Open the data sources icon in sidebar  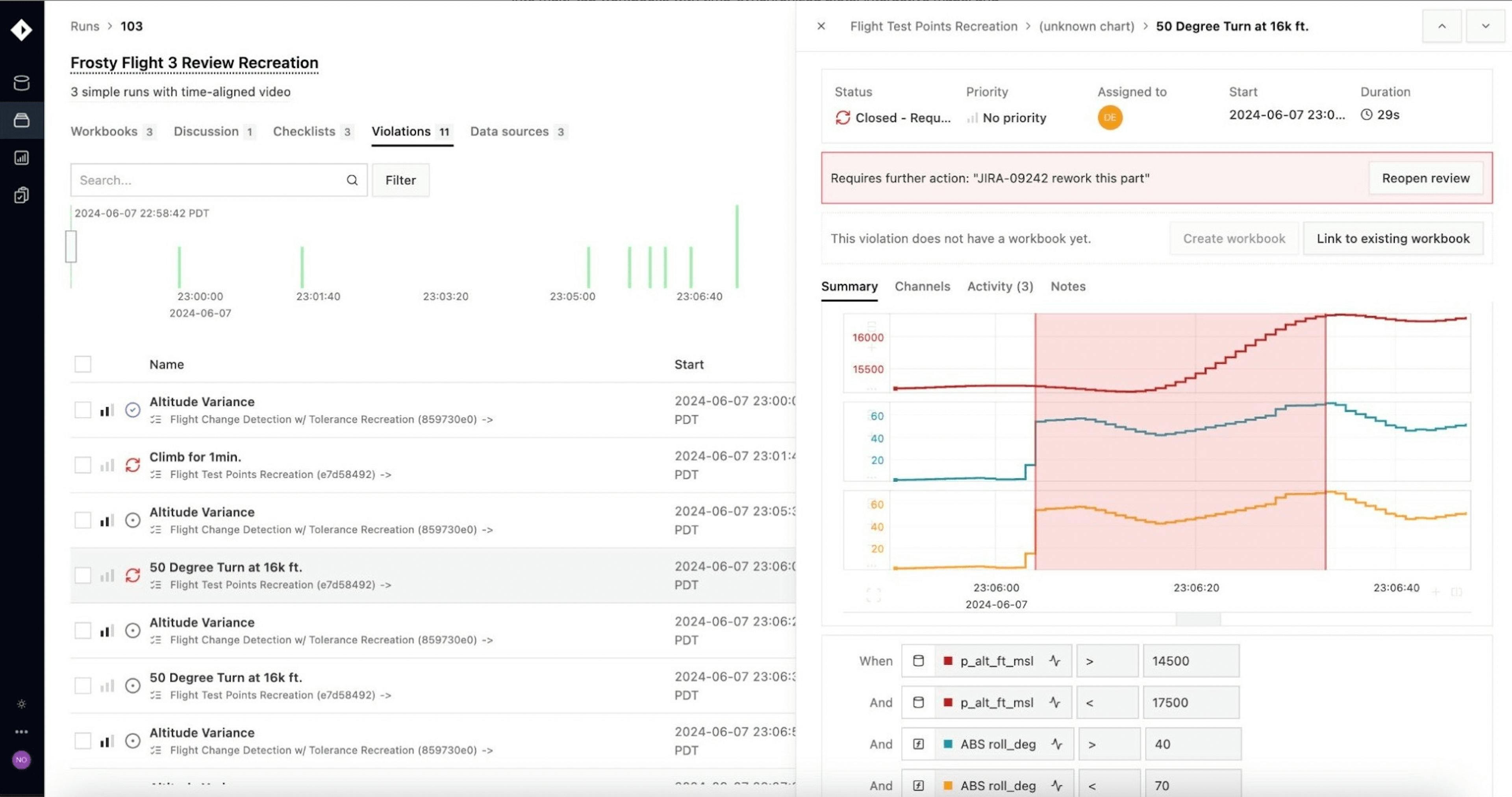tap(21, 82)
